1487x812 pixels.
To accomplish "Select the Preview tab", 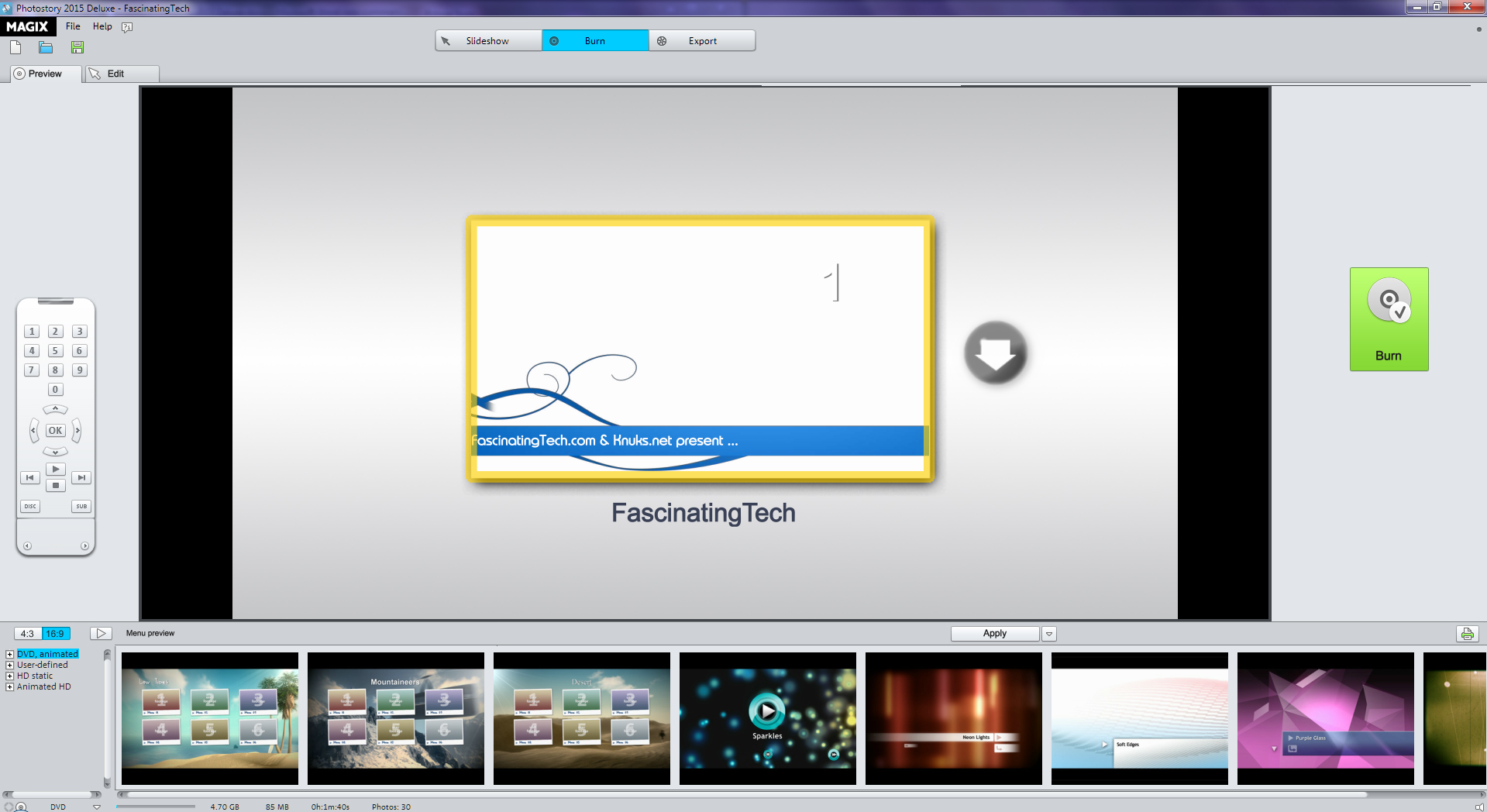I will pyautogui.click(x=45, y=74).
